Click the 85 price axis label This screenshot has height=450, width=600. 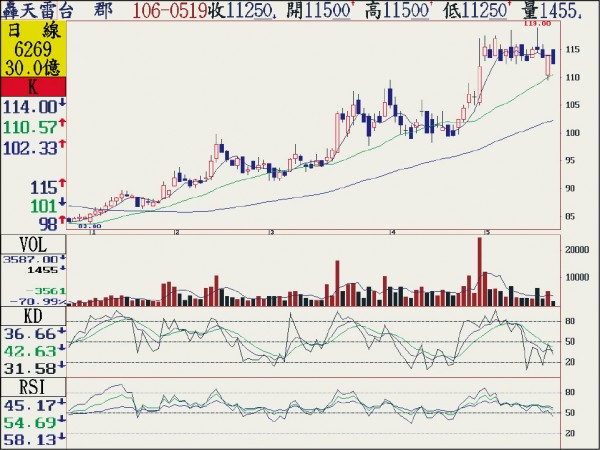[x=570, y=216]
